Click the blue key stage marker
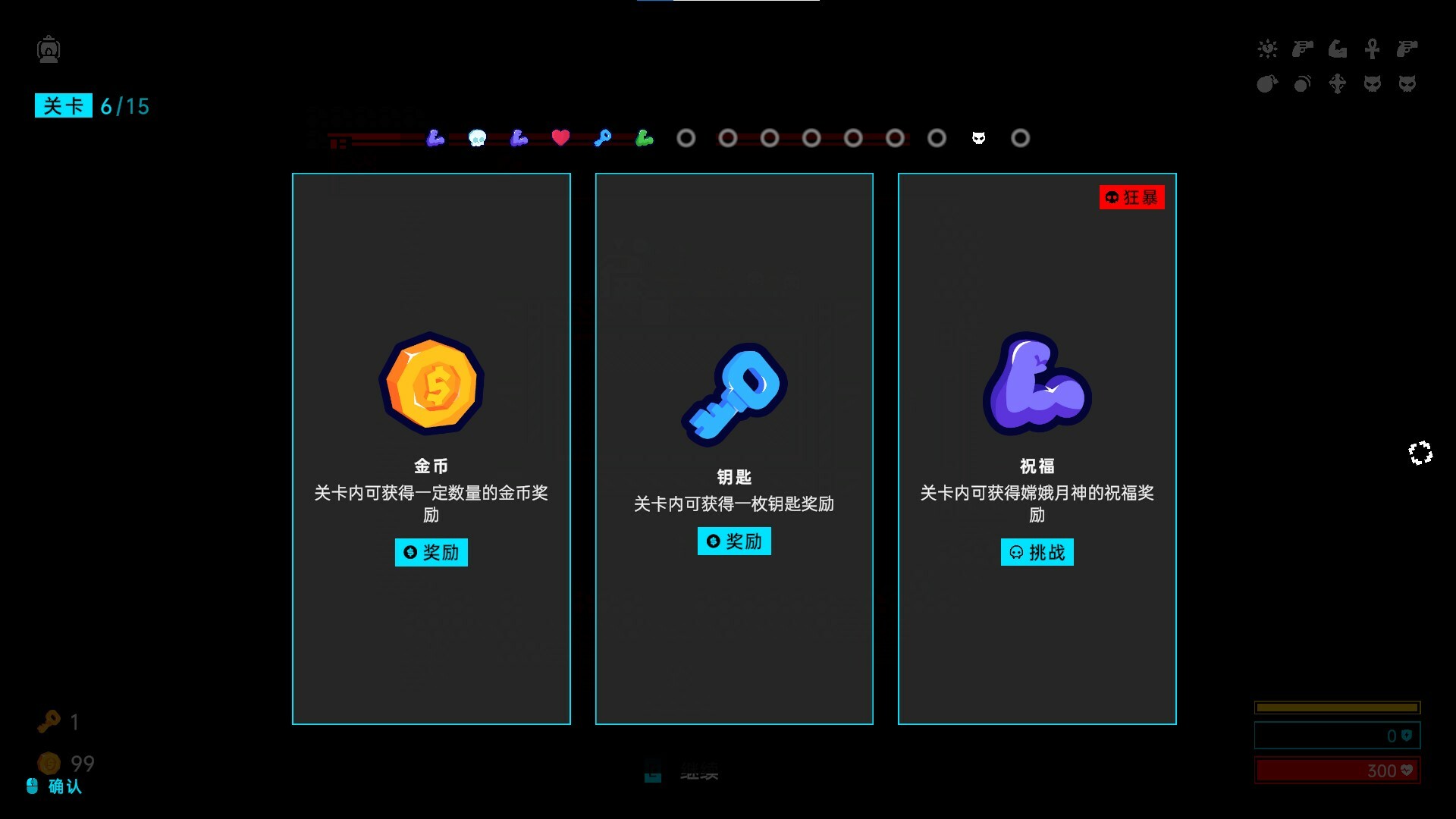Viewport: 1456px width, 819px height. click(602, 138)
